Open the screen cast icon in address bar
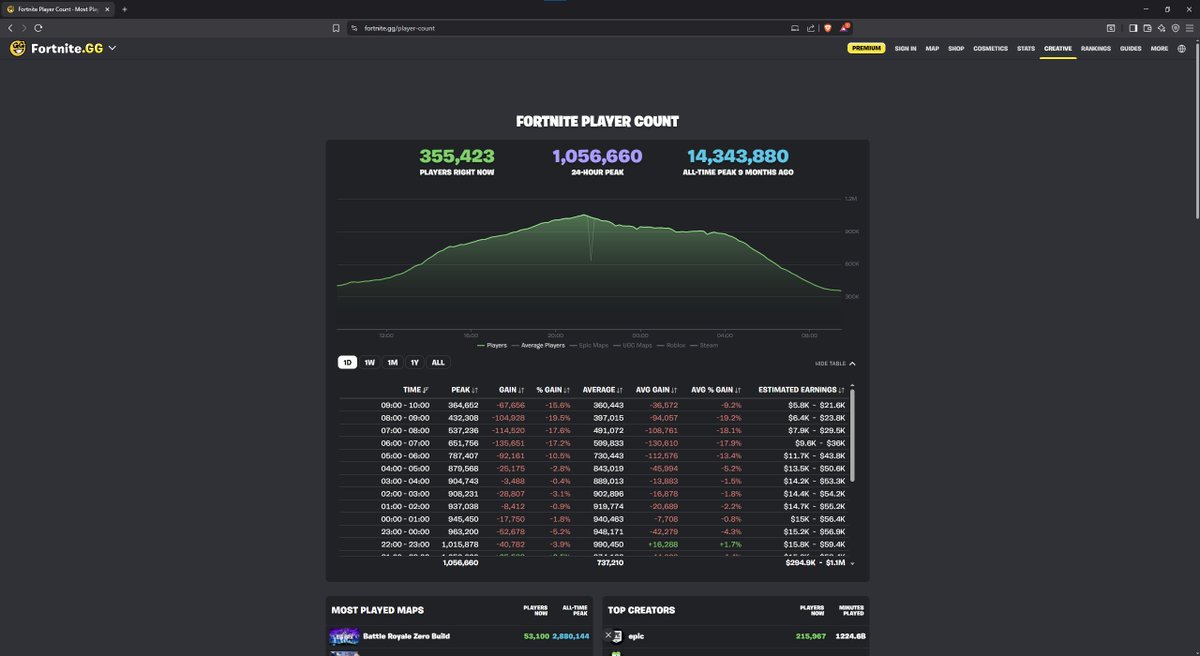This screenshot has width=1200, height=656. click(795, 28)
